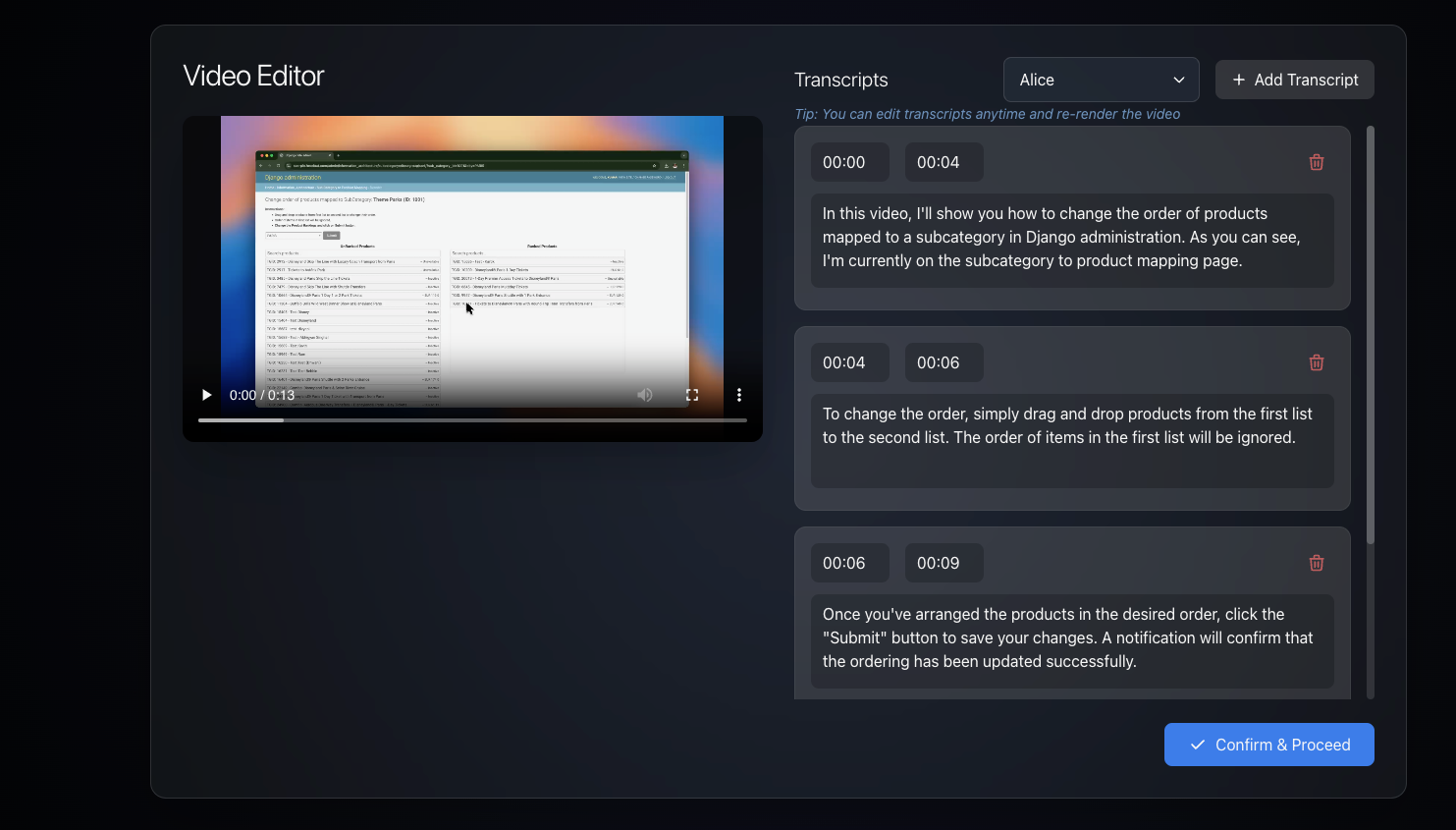
Task: Click the transcripts list scrollbar
Action: (x=1371, y=335)
